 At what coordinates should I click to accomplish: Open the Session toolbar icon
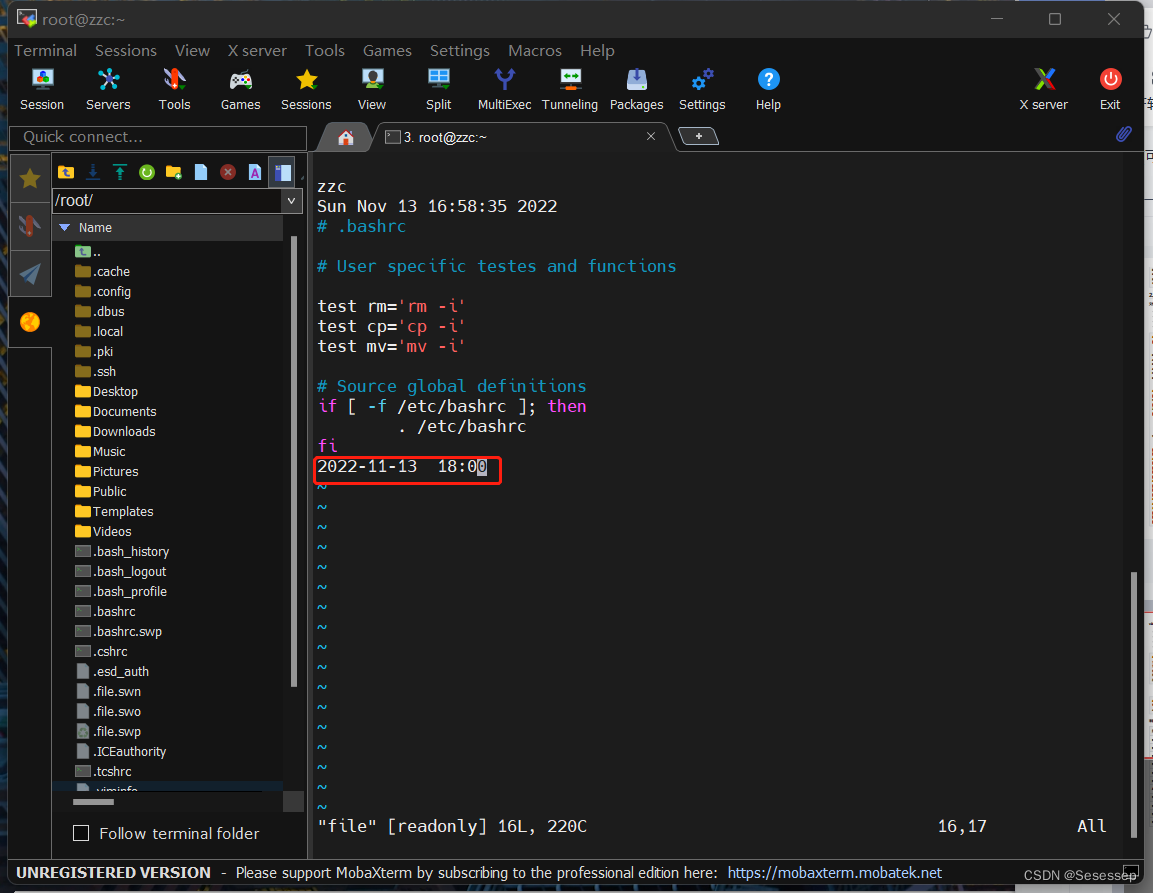(x=42, y=88)
